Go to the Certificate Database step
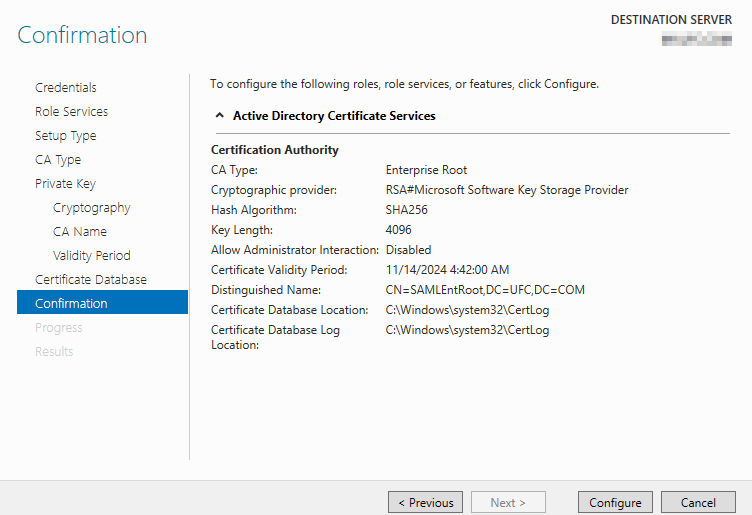This screenshot has width=752, height=515. point(91,280)
